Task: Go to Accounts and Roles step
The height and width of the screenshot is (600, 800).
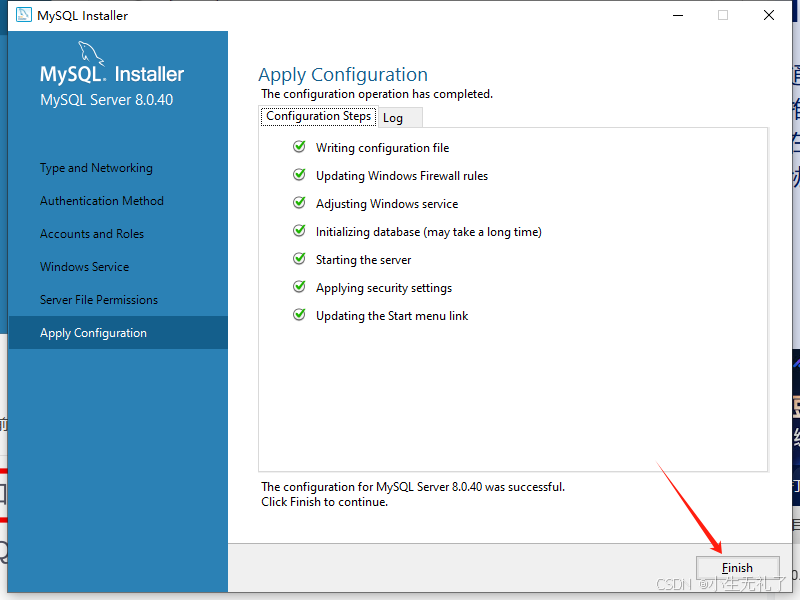Action: (x=92, y=234)
